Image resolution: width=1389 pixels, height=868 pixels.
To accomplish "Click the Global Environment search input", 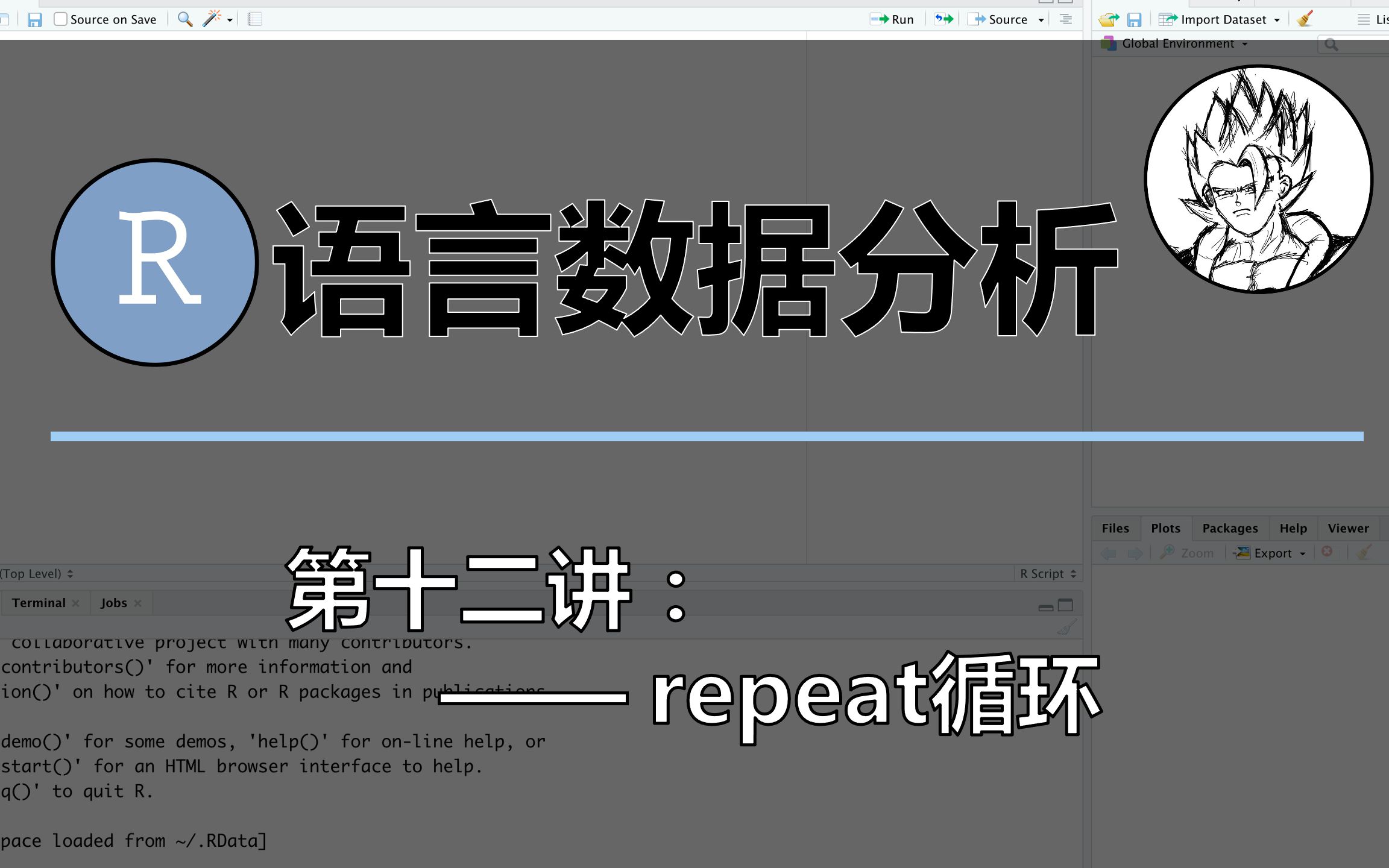I will point(1355,43).
